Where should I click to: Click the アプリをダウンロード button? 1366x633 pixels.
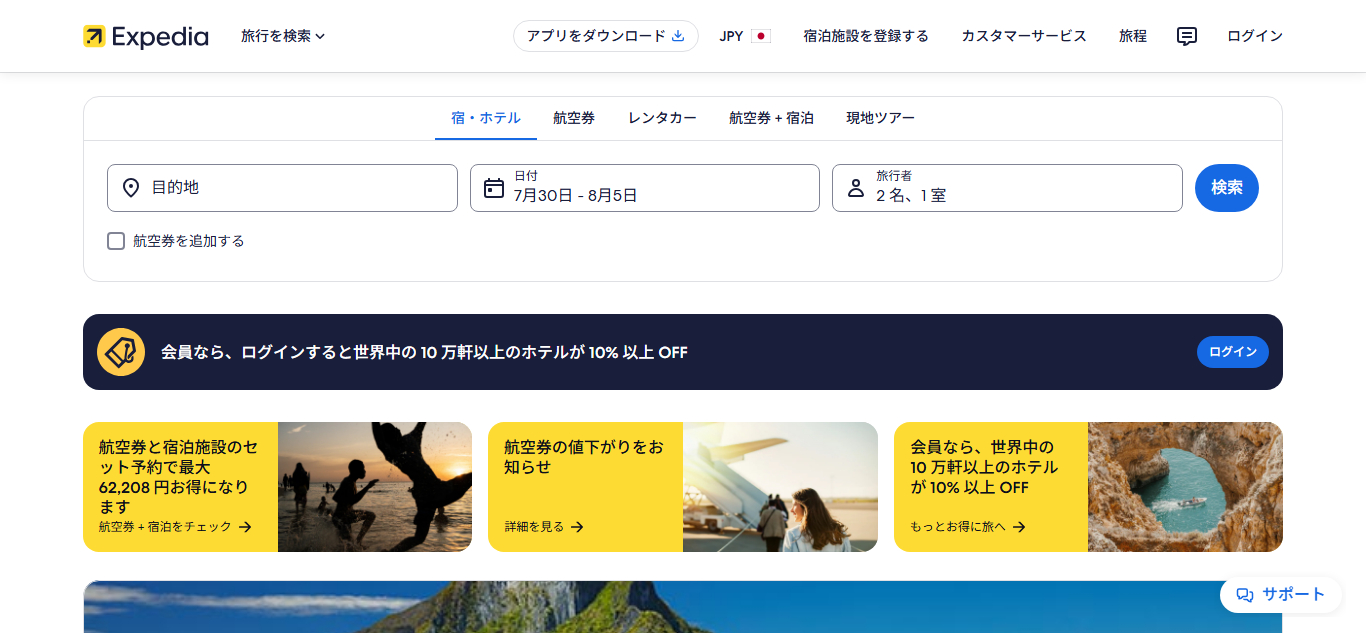[x=606, y=36]
